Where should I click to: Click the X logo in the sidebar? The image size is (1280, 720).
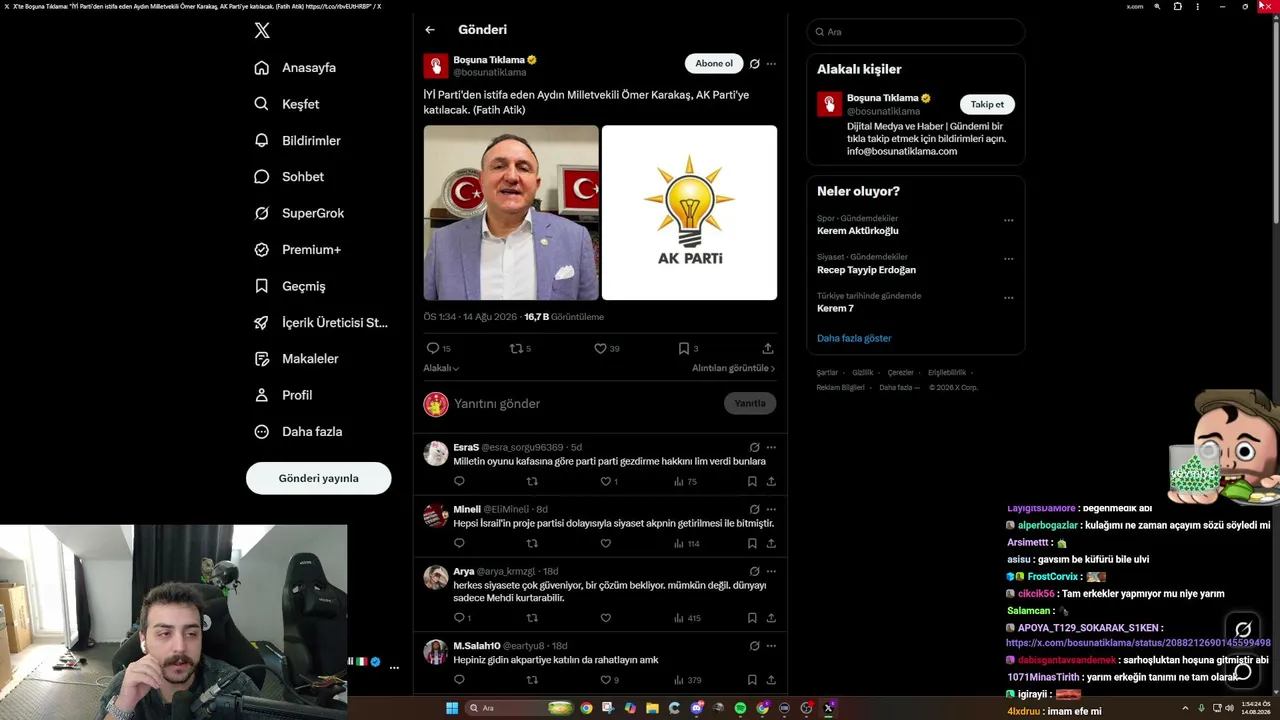coord(262,31)
